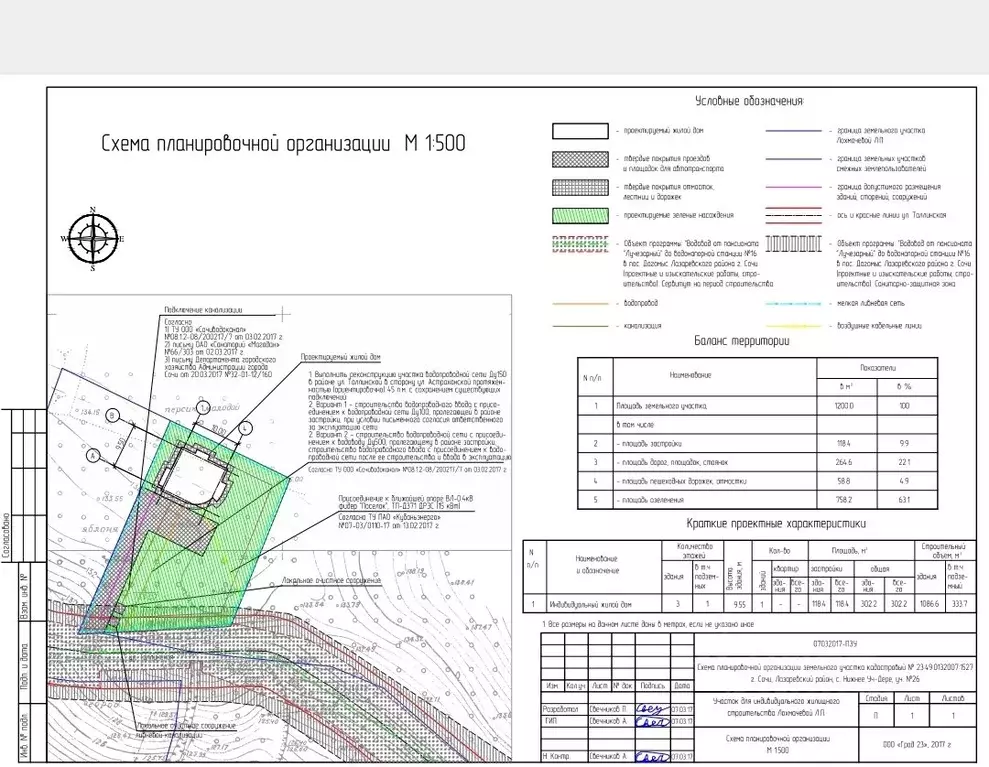
Task: Click the 'Стадия' title block header
Action: pos(876,698)
